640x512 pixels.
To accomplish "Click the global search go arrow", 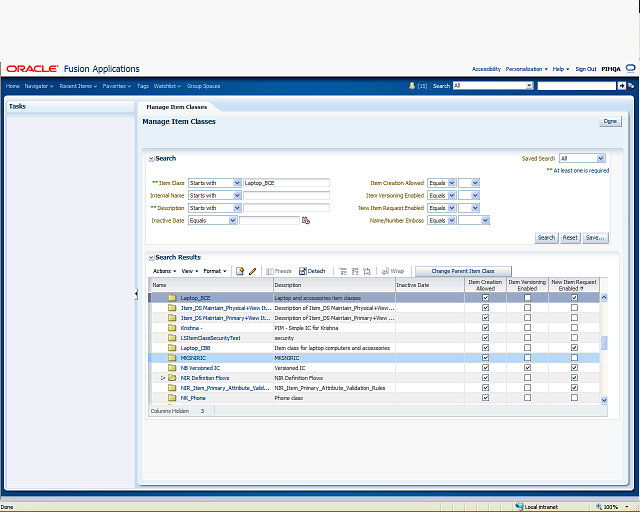I will click(x=622, y=86).
